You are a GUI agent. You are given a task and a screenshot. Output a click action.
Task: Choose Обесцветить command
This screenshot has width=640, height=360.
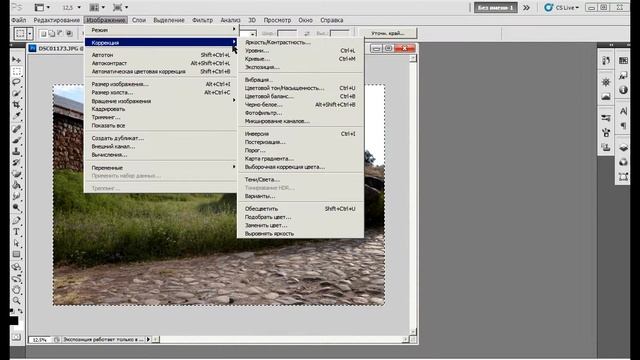(300, 209)
